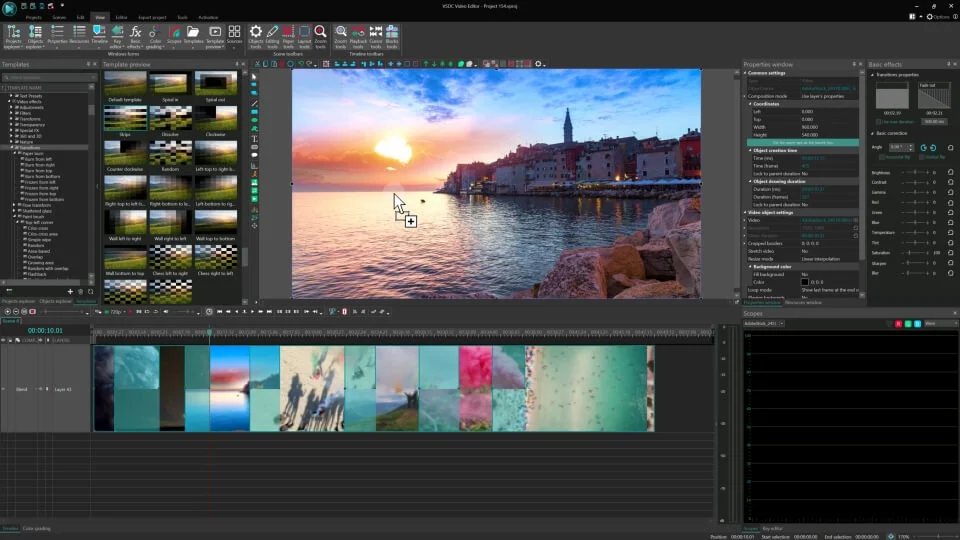960x540 pixels.
Task: Enable the Horizontal flip checkbox
Action: coord(882,157)
